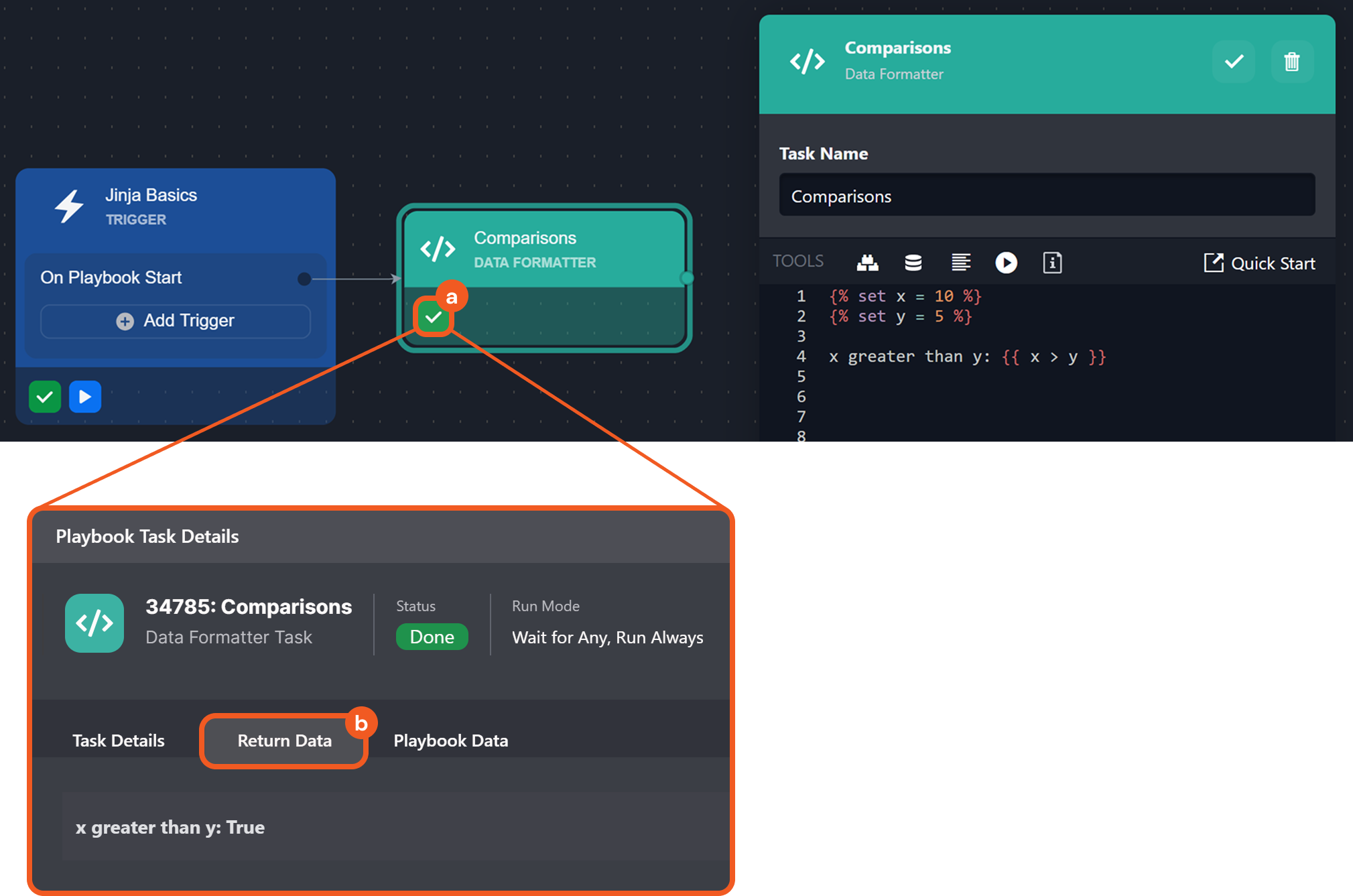Run playbook with the blue play button
1353x896 pixels.
click(85, 397)
